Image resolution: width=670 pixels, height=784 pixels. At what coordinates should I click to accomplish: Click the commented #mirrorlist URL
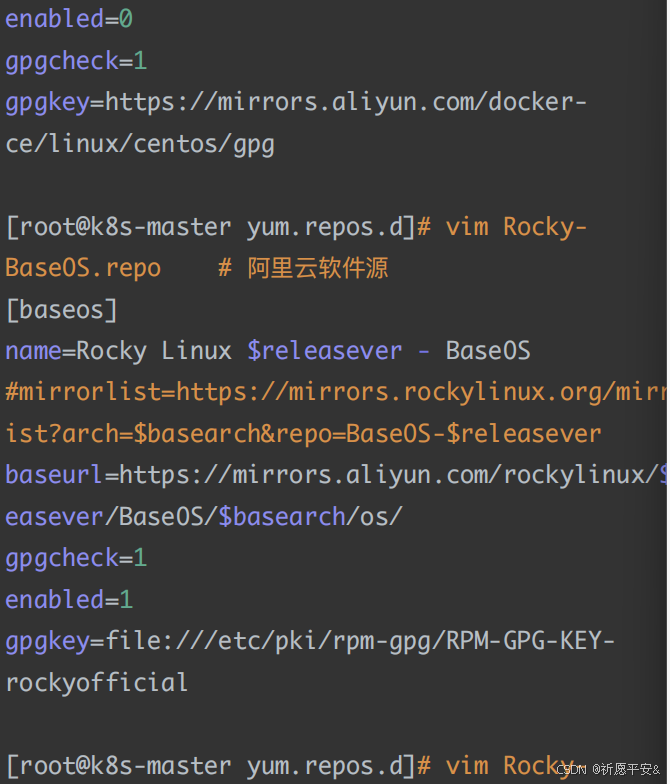click(x=336, y=392)
